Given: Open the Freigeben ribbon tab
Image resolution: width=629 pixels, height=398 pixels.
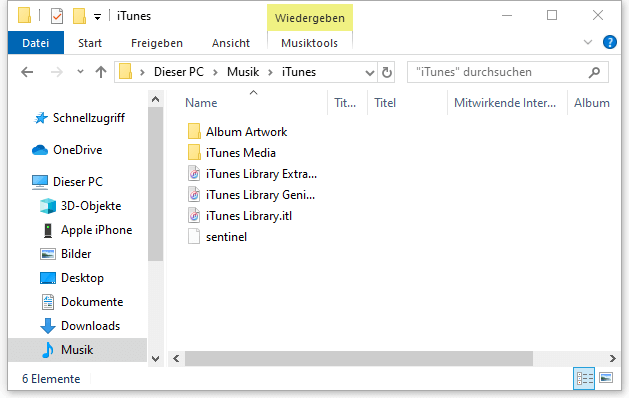Looking at the screenshot, I should pos(157,43).
